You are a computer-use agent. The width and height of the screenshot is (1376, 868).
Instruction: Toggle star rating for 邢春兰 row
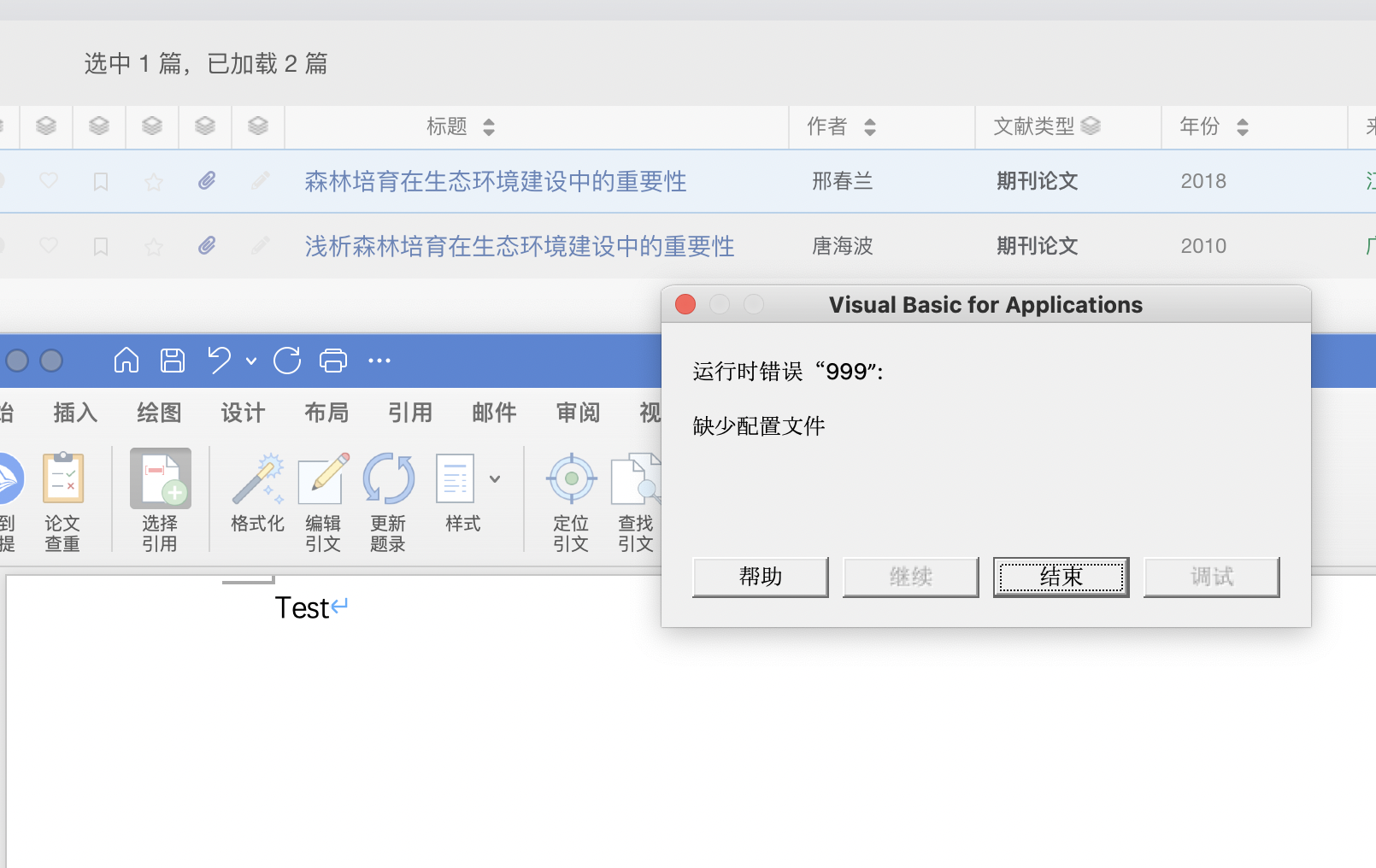point(154,181)
